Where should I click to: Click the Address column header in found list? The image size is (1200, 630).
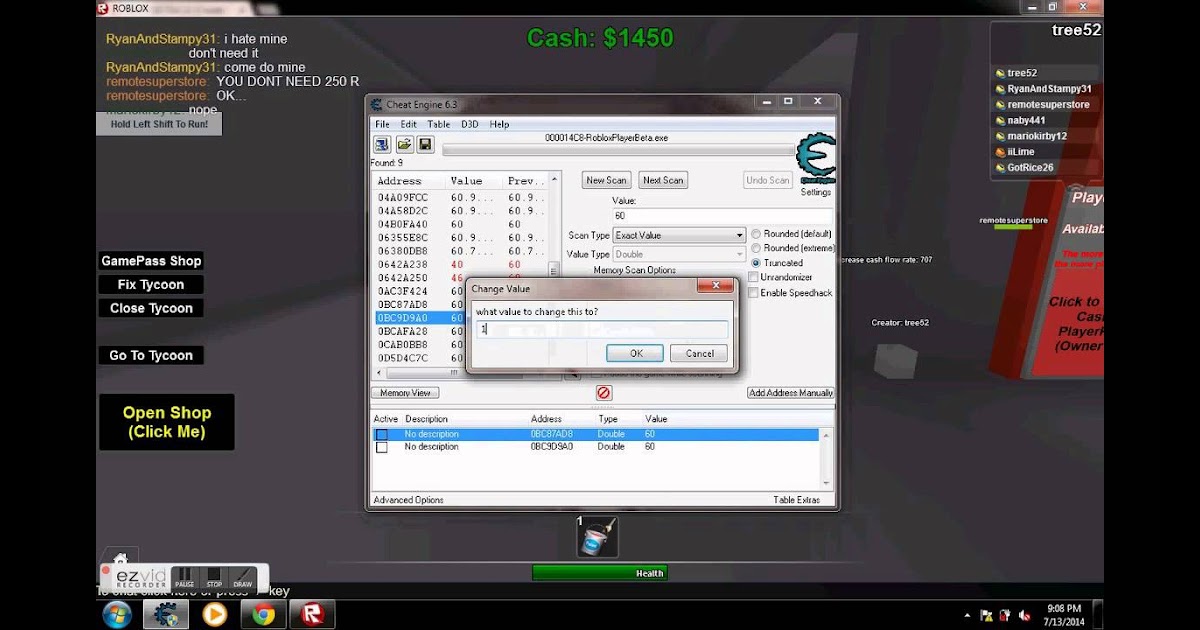point(410,181)
